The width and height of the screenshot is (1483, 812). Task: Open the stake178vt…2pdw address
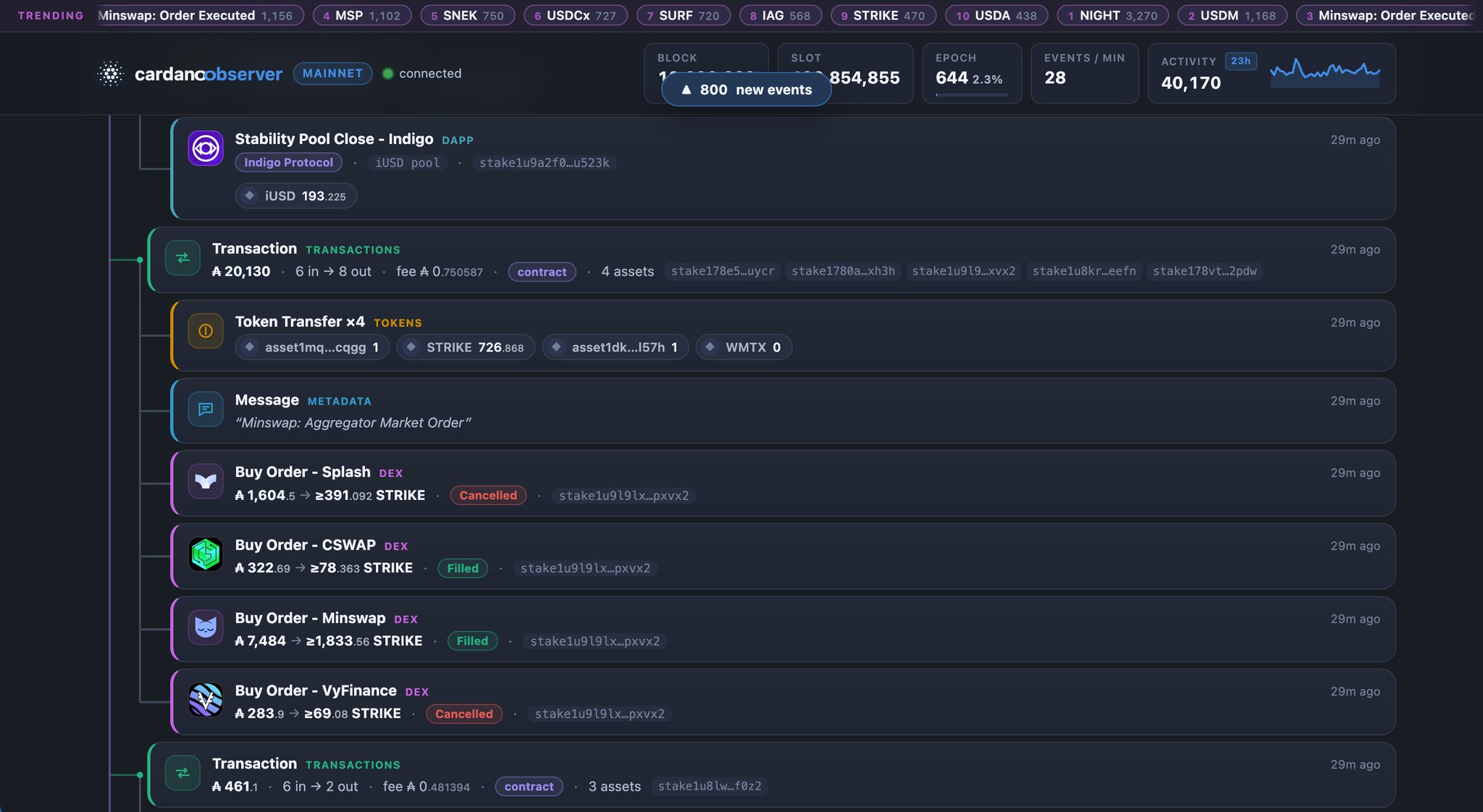pyautogui.click(x=1205, y=271)
